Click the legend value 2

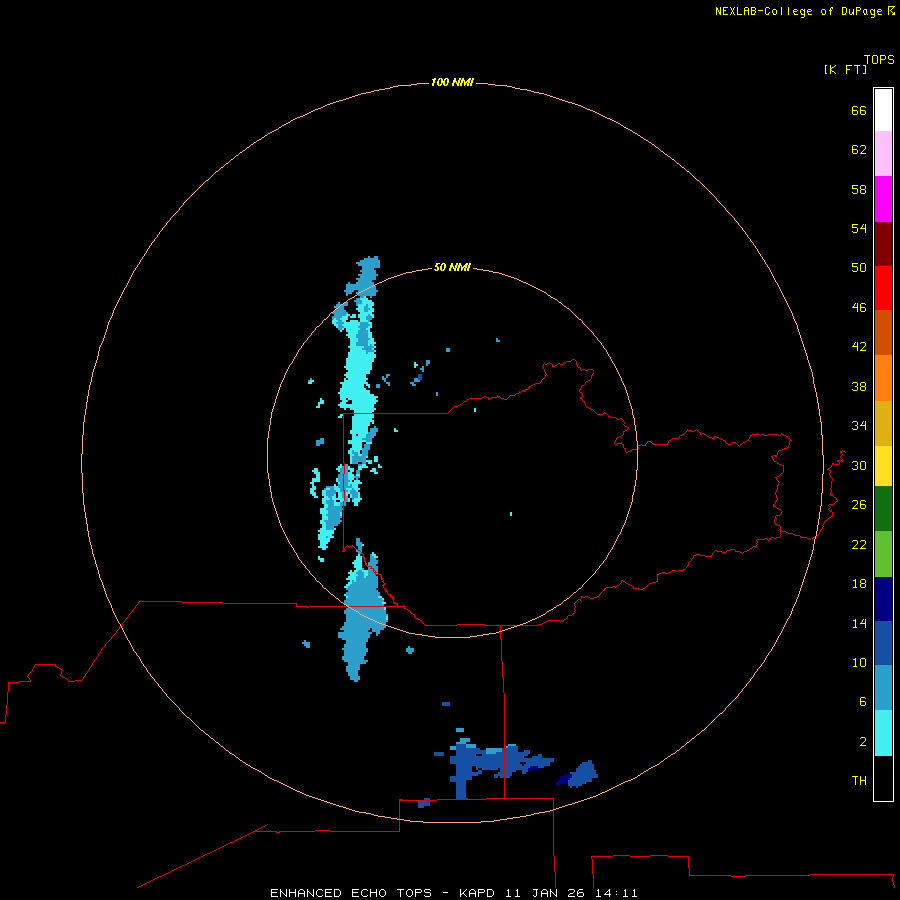point(863,741)
